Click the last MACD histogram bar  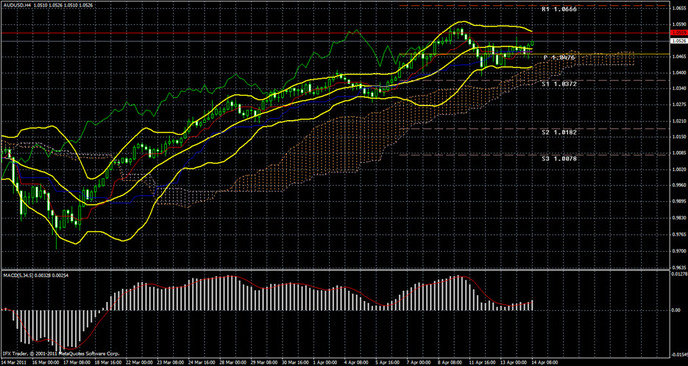coord(532,305)
